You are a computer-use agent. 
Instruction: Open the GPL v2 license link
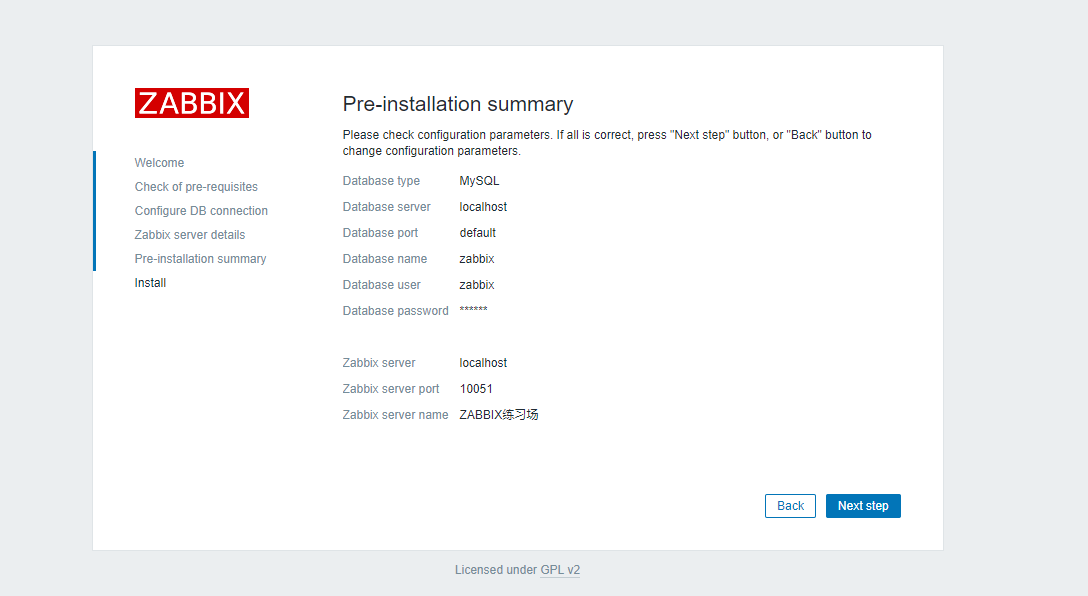click(x=560, y=570)
